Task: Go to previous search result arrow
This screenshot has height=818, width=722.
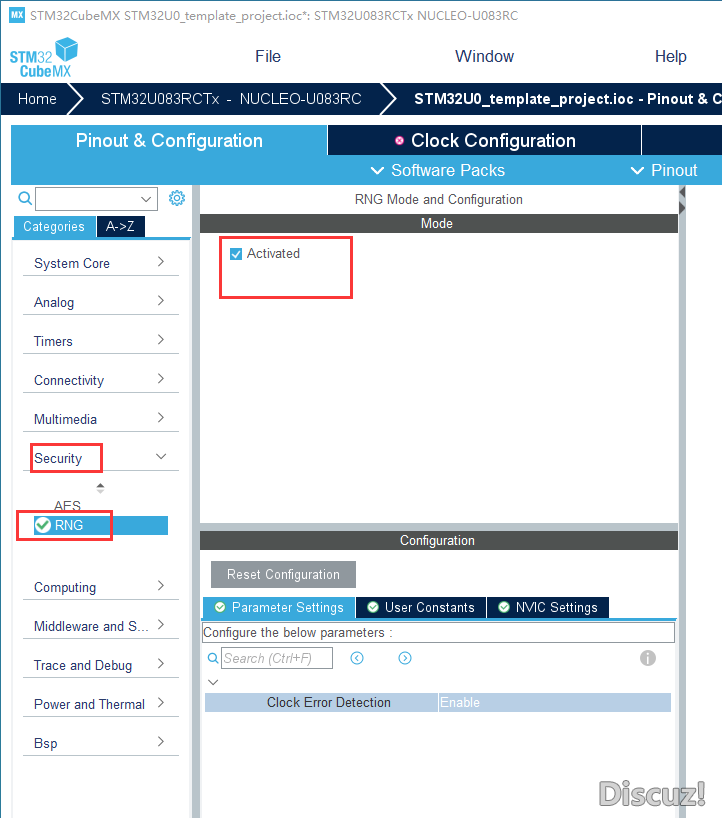Action: [357, 658]
